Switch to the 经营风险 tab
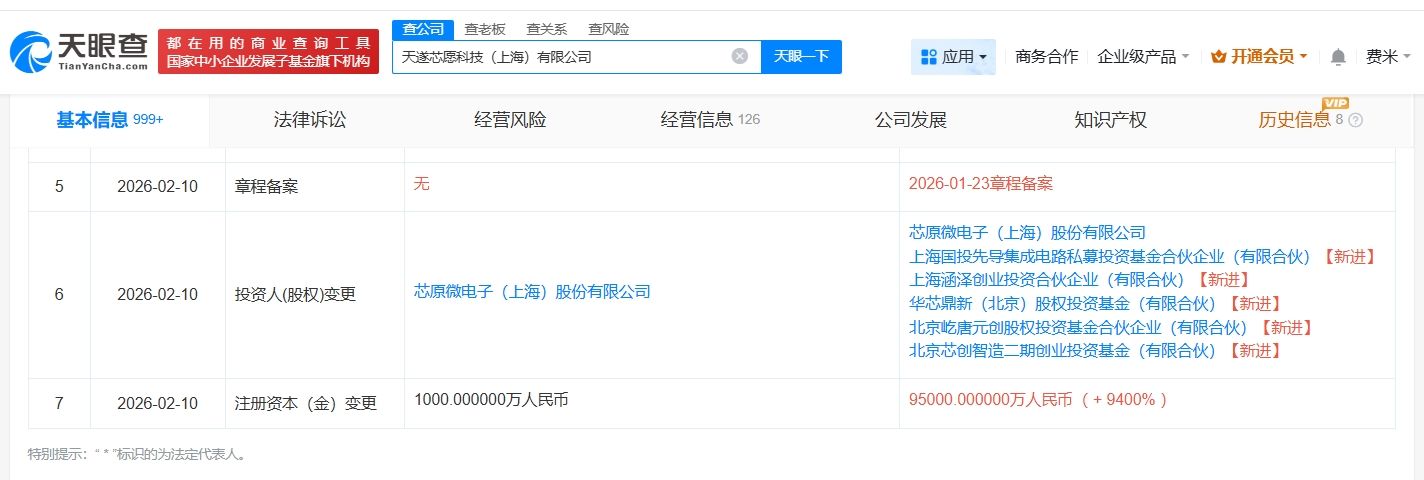 (x=510, y=120)
